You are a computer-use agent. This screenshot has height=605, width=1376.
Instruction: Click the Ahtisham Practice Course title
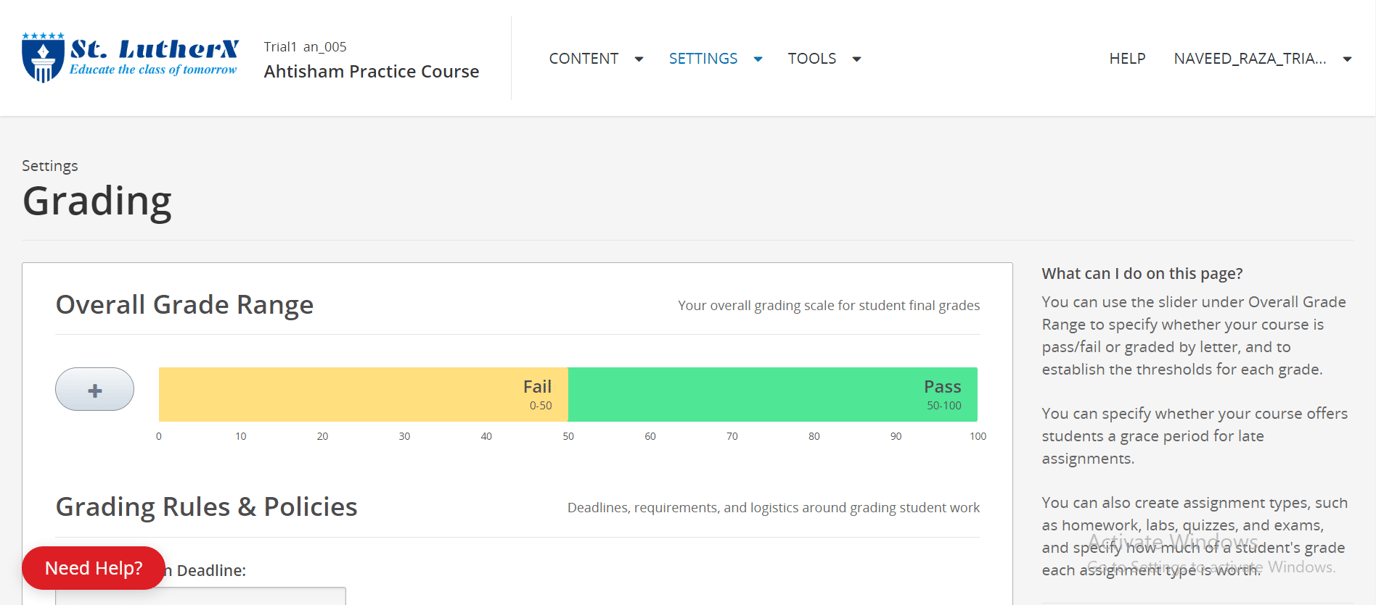point(371,71)
